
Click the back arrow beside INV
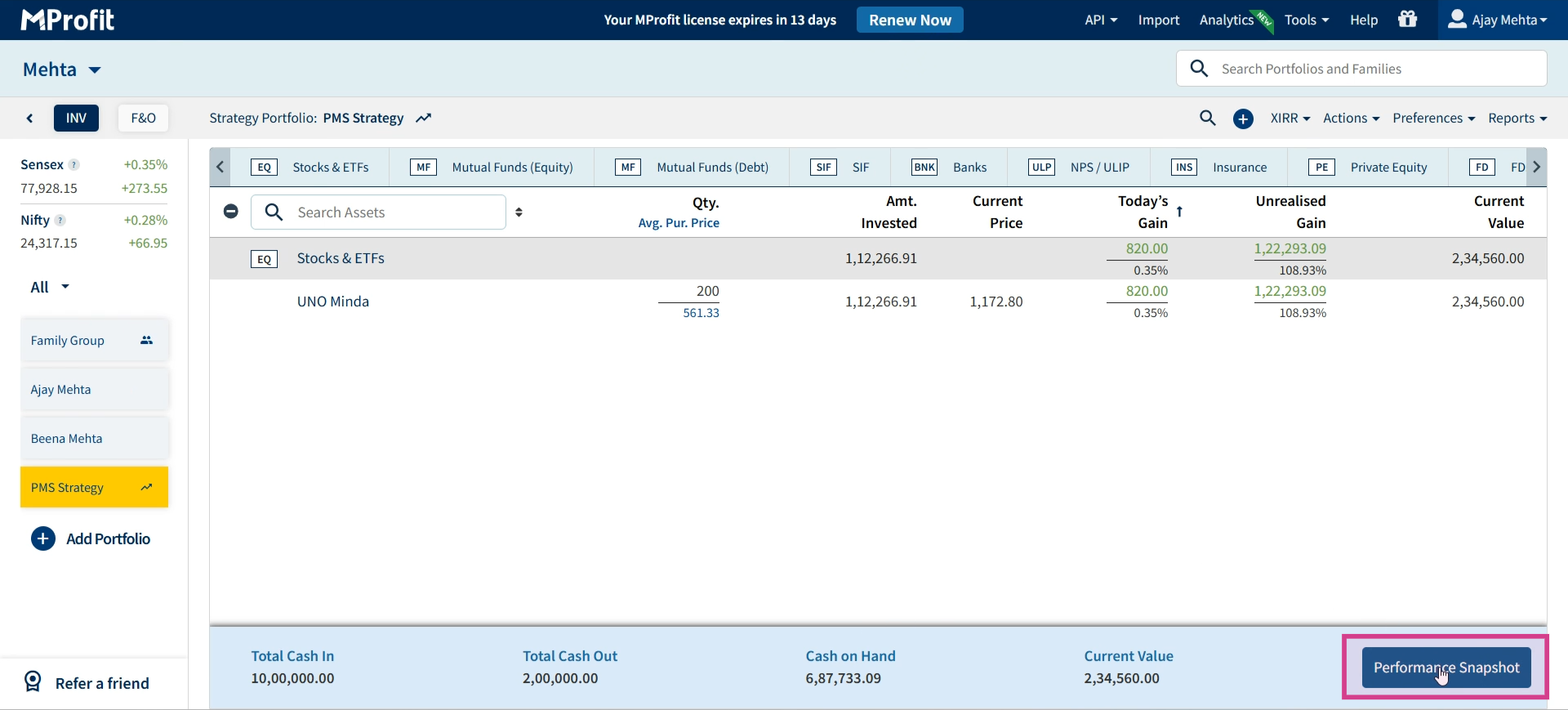click(x=29, y=118)
